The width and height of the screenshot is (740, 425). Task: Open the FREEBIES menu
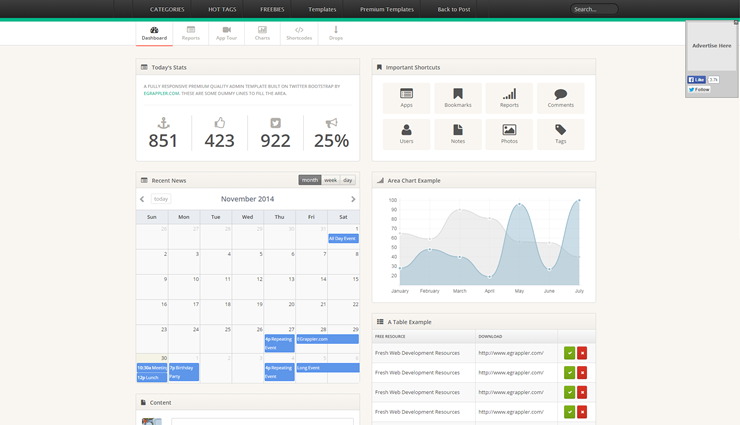pos(272,9)
